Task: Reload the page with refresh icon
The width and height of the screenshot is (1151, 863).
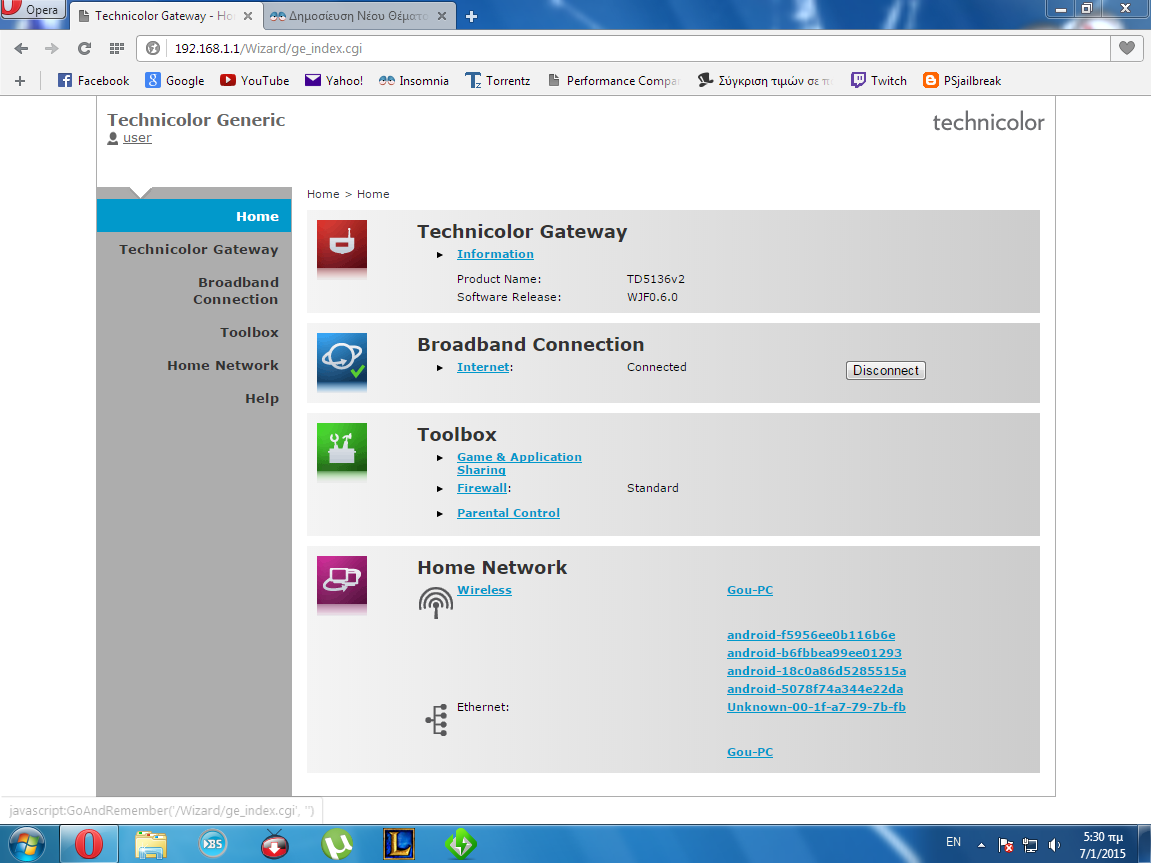Action: (x=84, y=48)
